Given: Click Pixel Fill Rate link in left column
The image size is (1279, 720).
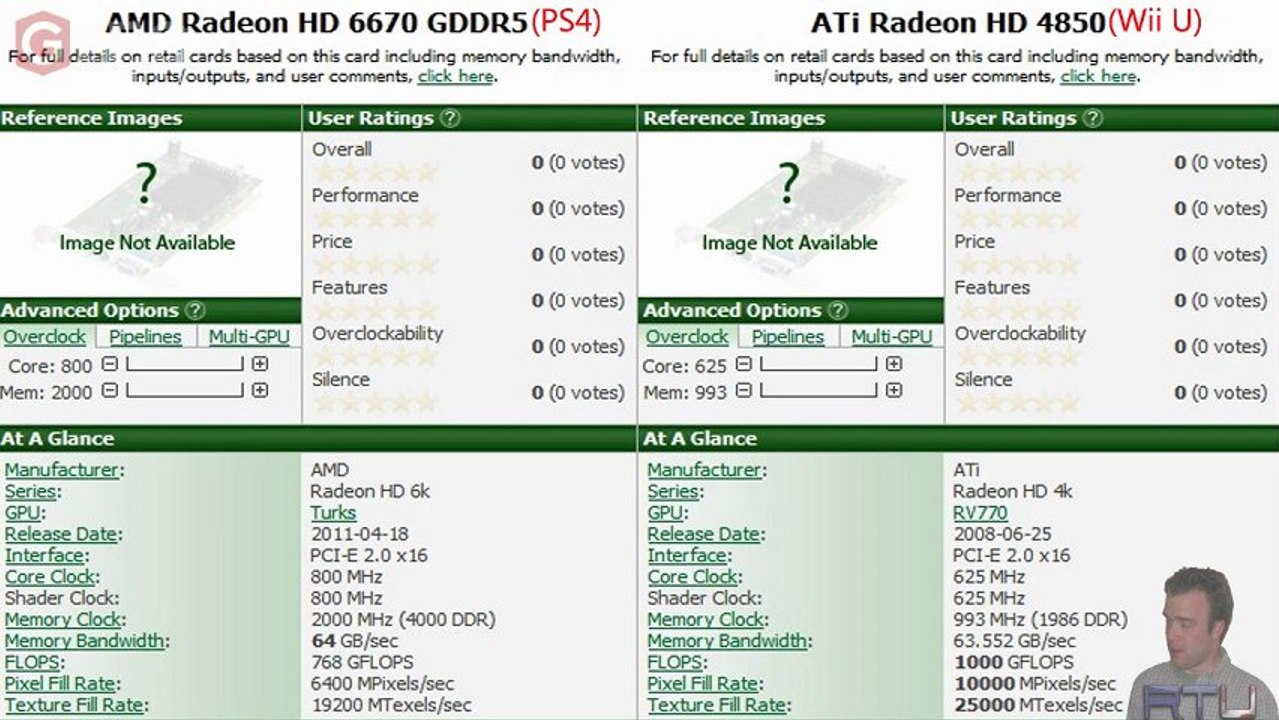Looking at the screenshot, I should (x=59, y=684).
